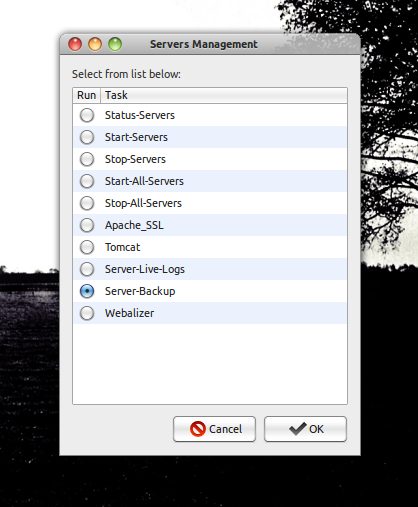Select the Apache_SSL radio button

(87, 225)
